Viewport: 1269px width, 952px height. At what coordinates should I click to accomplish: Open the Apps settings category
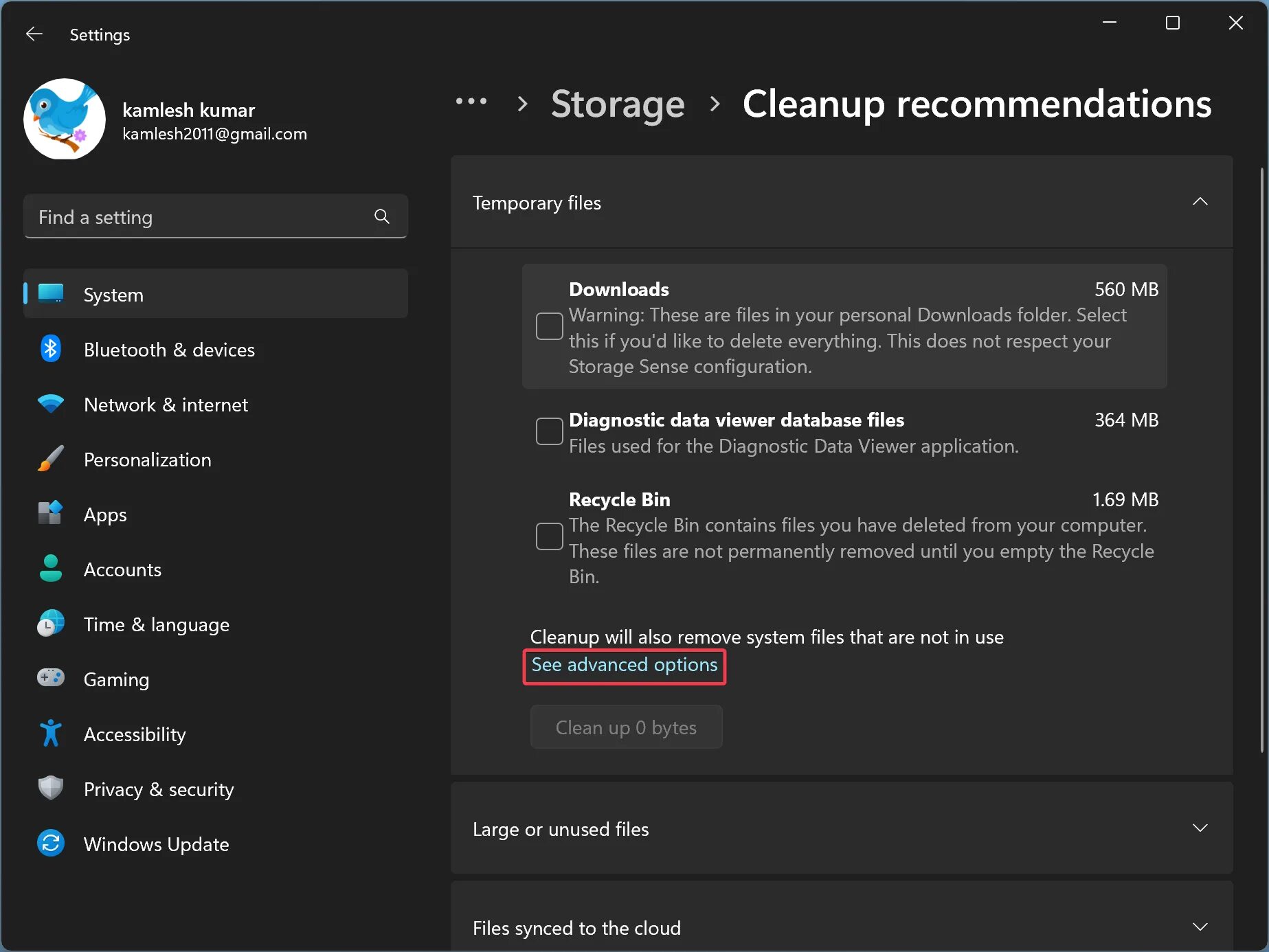(105, 514)
